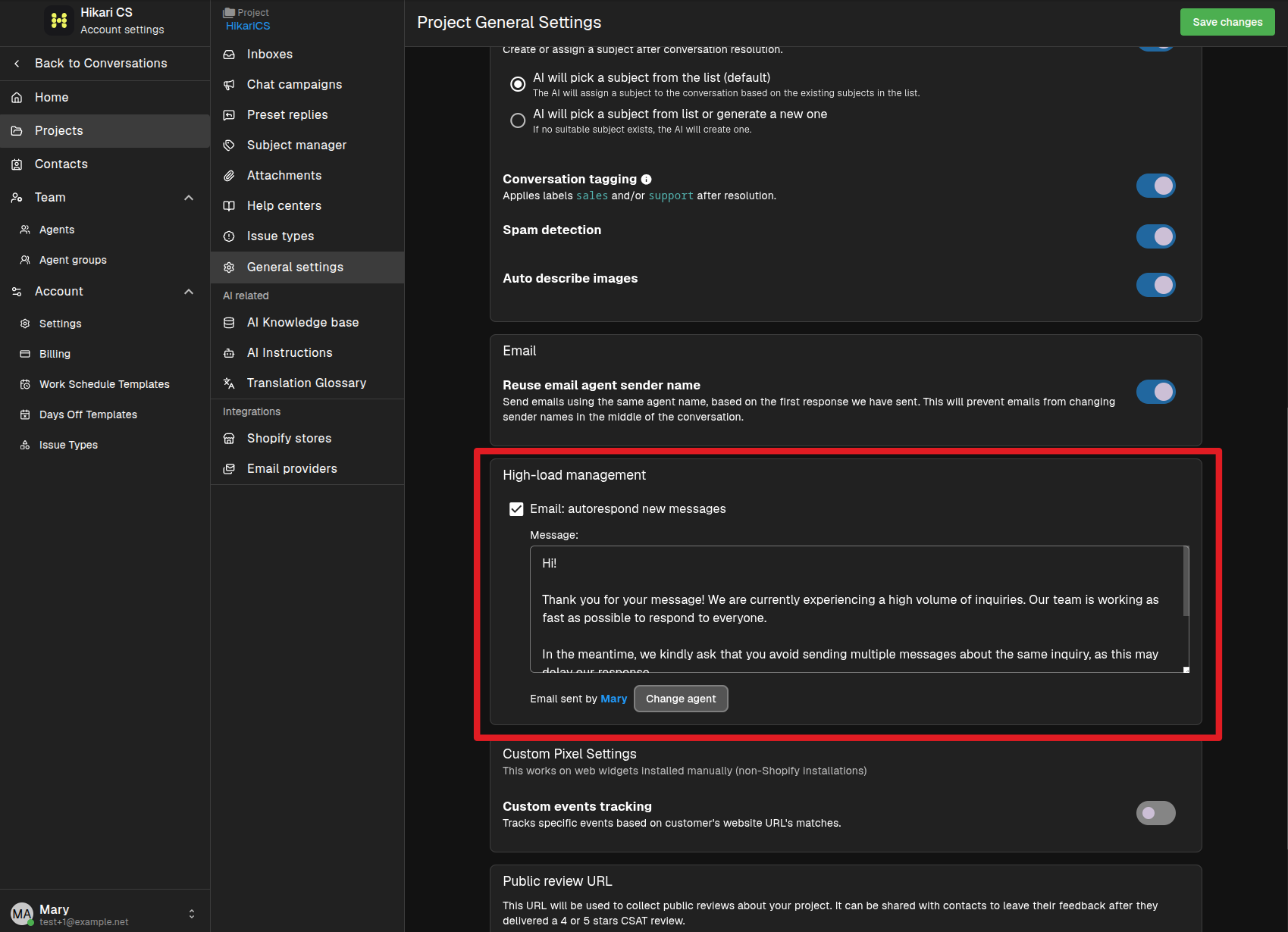Click the Hikari CS logo icon

(x=59, y=20)
